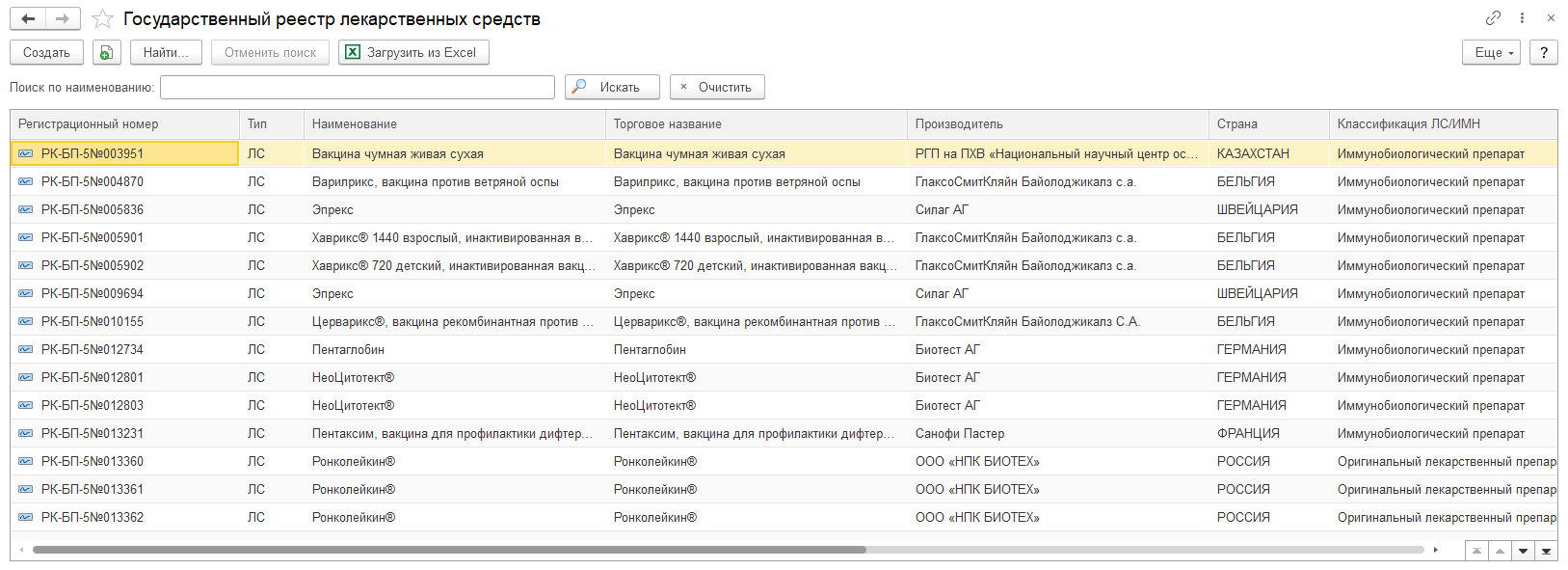Image resolution: width=1568 pixels, height=570 pixels.
Task: Get link via the chain icon
Action: pyautogui.click(x=1493, y=18)
